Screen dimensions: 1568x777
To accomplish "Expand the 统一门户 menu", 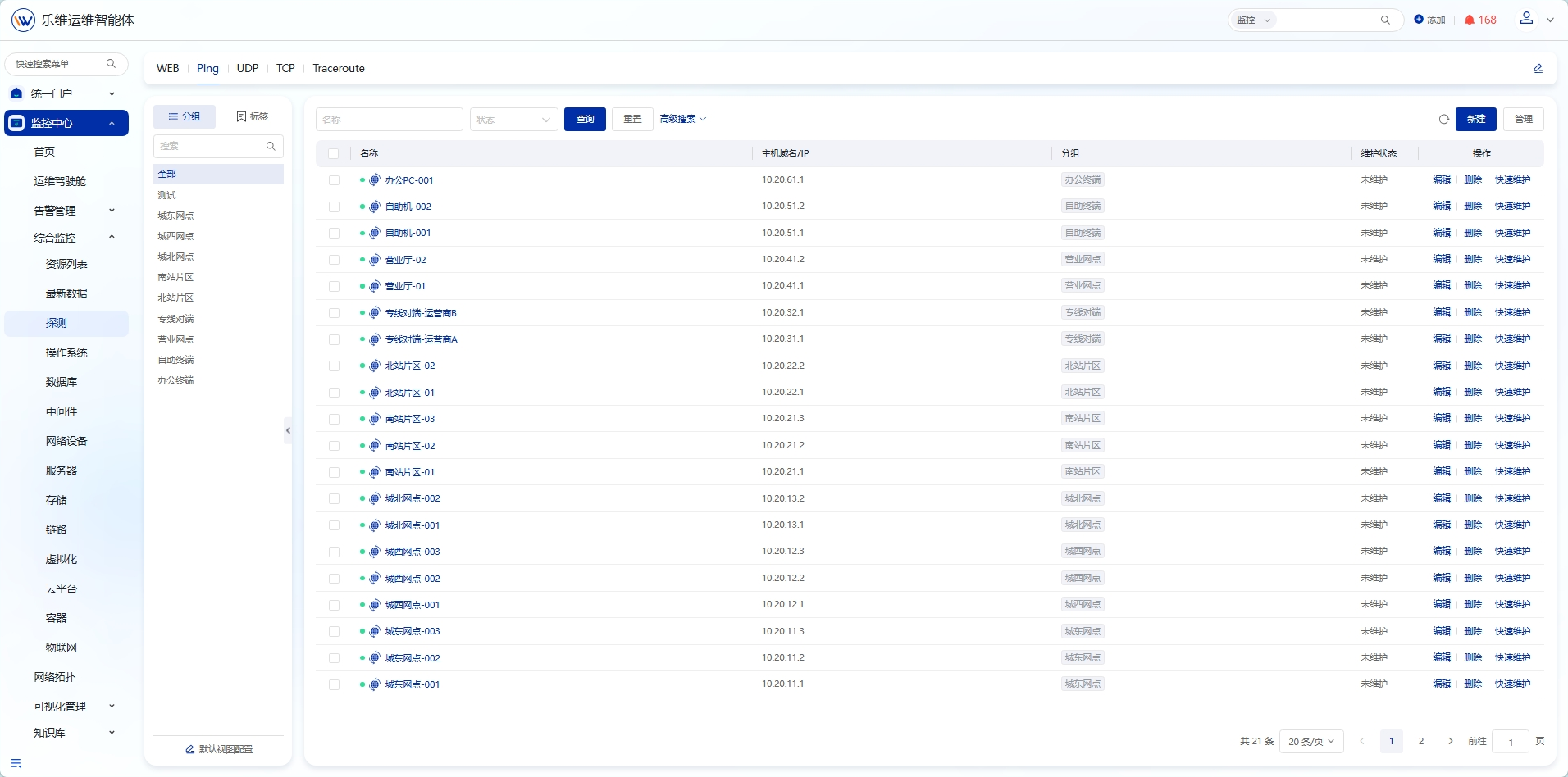I will click(x=66, y=94).
